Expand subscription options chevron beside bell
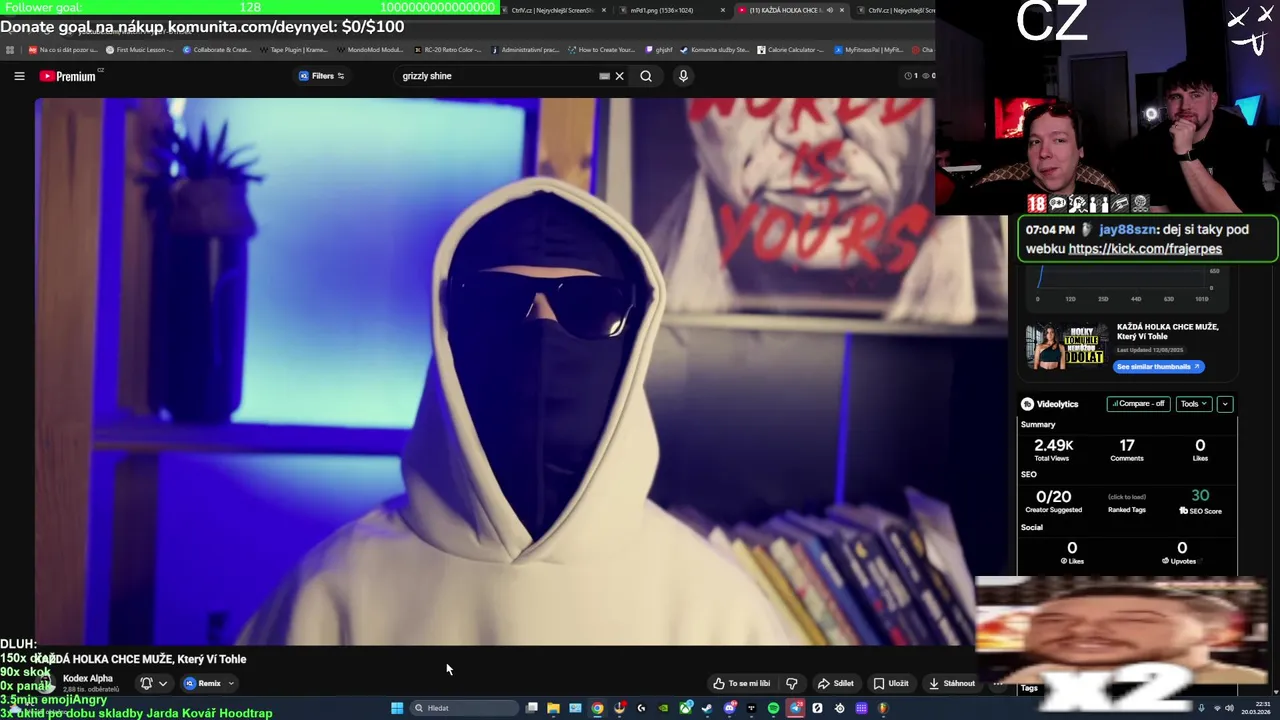Screen dimensions: 1280x720 (163, 683)
